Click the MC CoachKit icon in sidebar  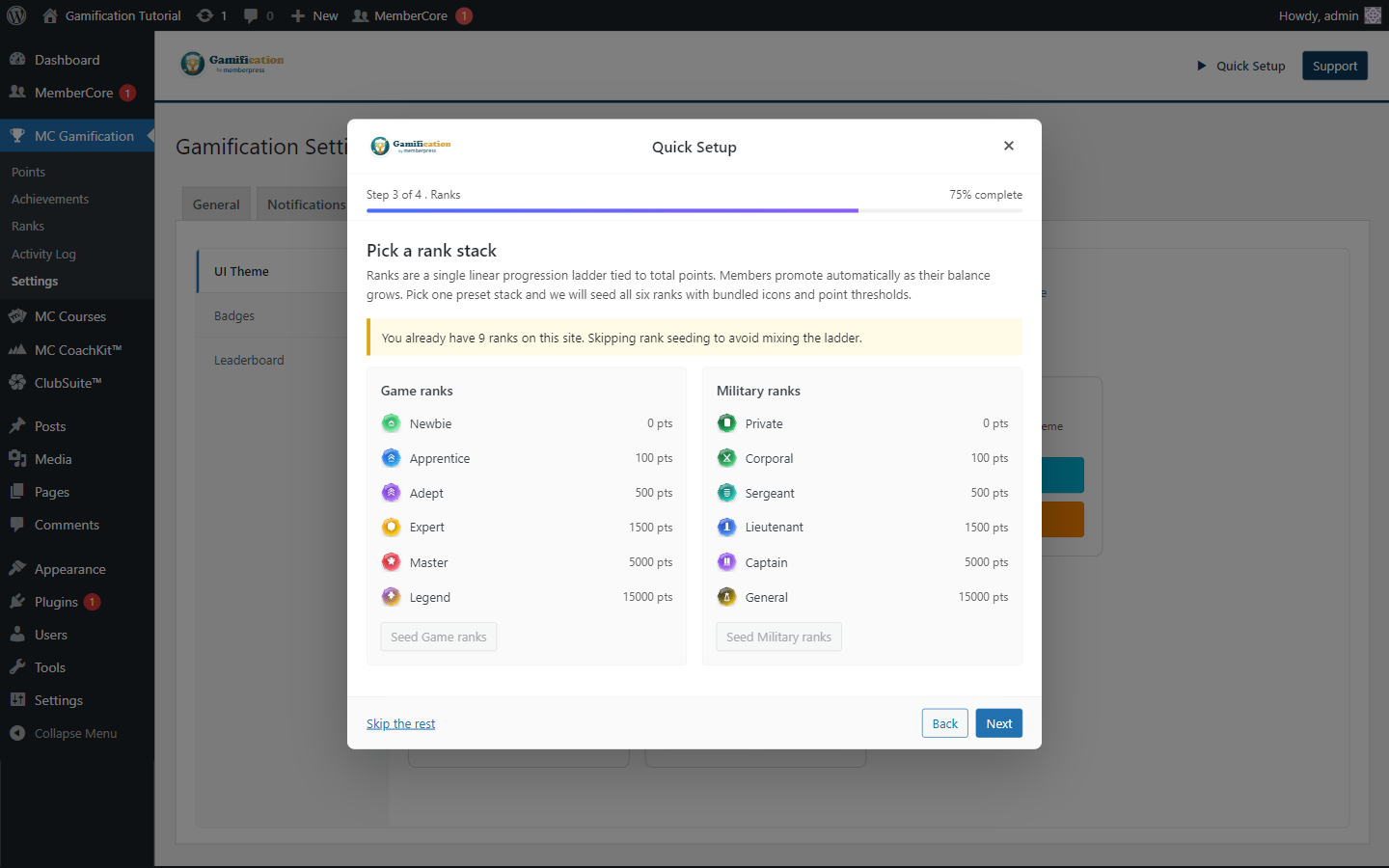pos(17,350)
